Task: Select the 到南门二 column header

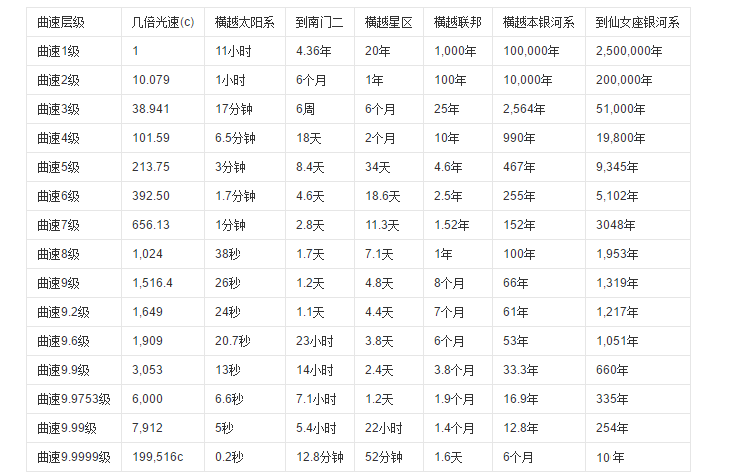Action: point(319,22)
